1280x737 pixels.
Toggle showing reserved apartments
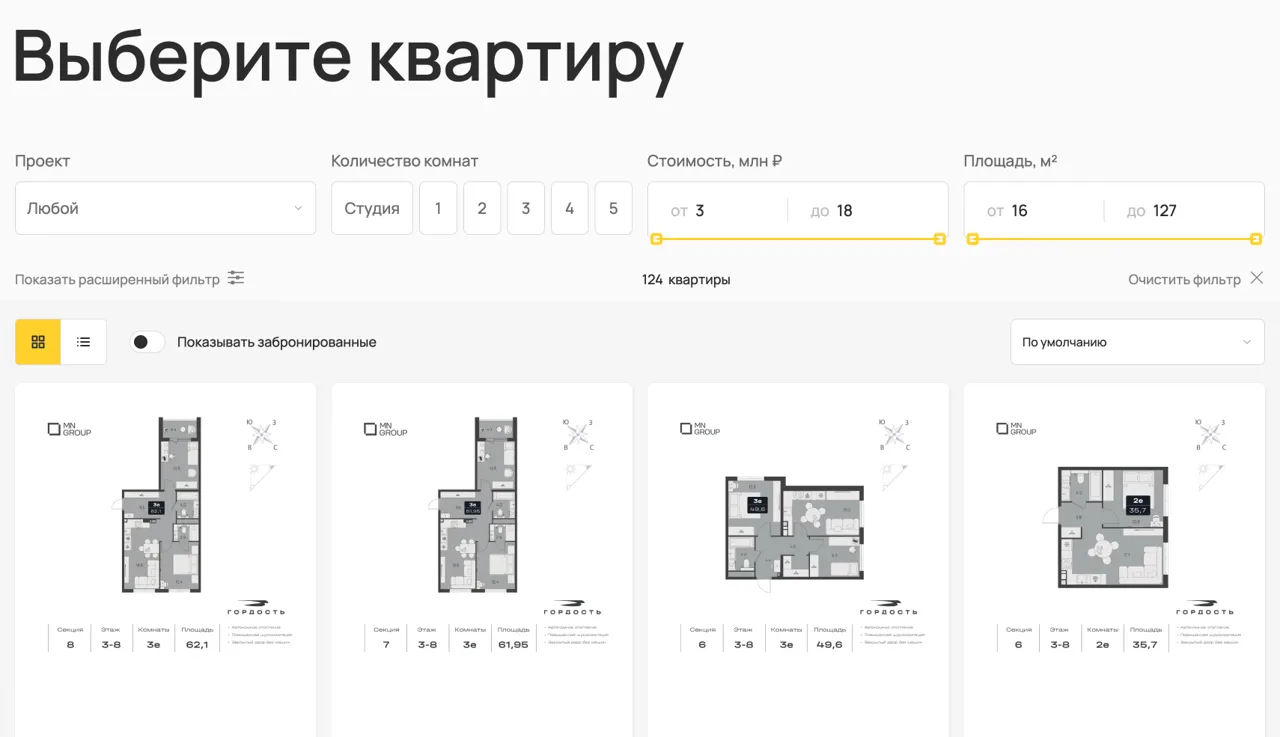[x=147, y=342]
